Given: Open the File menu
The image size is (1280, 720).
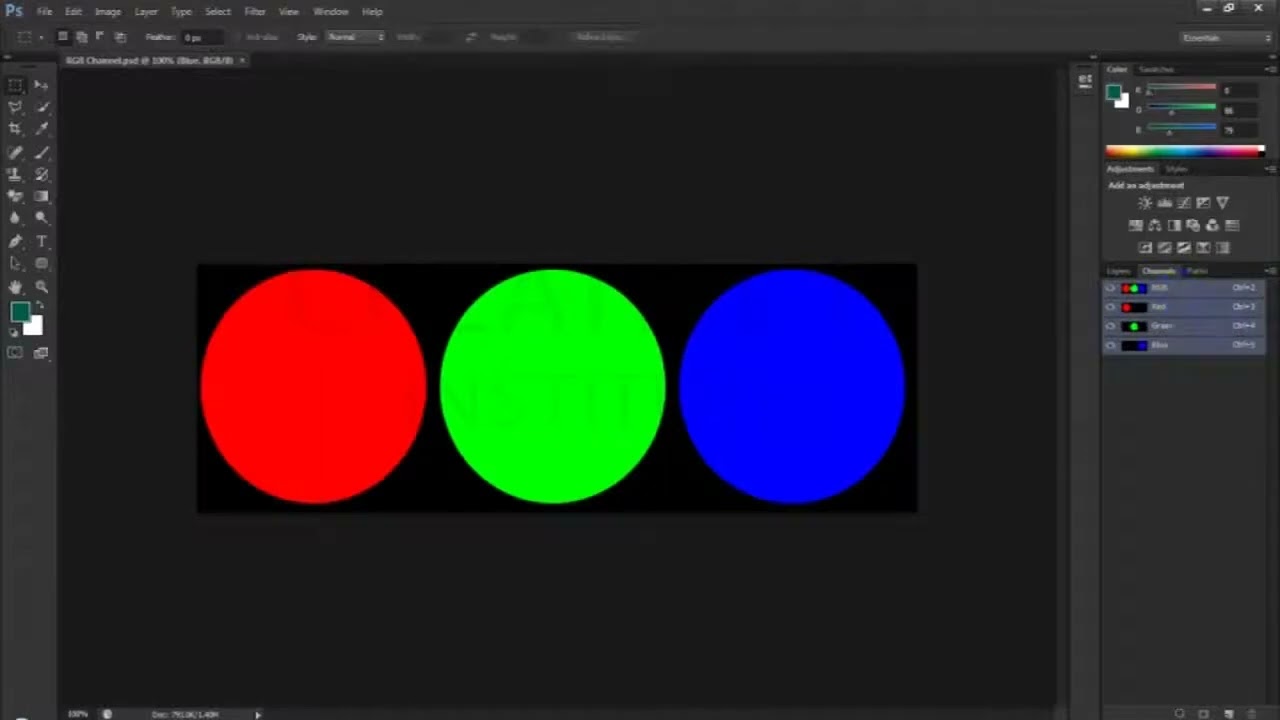Looking at the screenshot, I should pyautogui.click(x=45, y=11).
